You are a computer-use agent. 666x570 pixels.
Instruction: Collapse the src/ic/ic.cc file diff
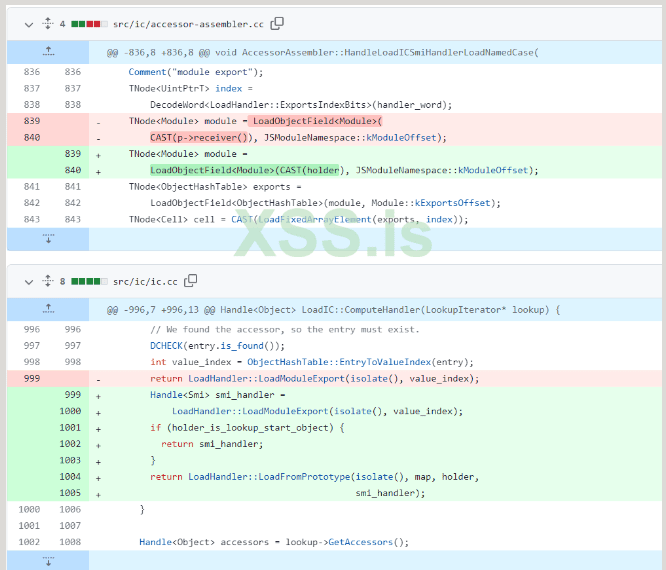click(x=27, y=282)
